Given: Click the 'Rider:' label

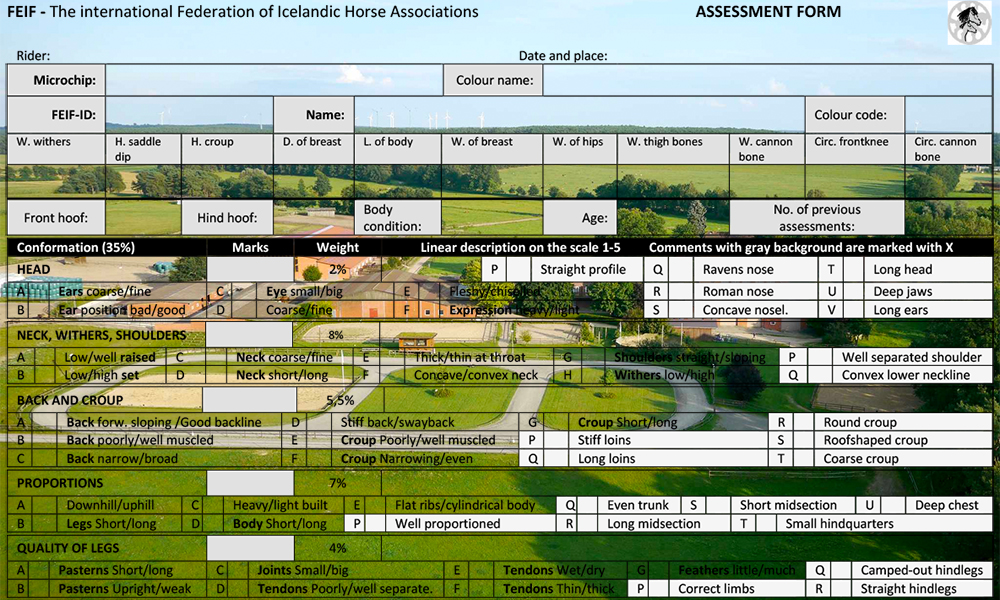Looking at the screenshot, I should click(33, 55).
